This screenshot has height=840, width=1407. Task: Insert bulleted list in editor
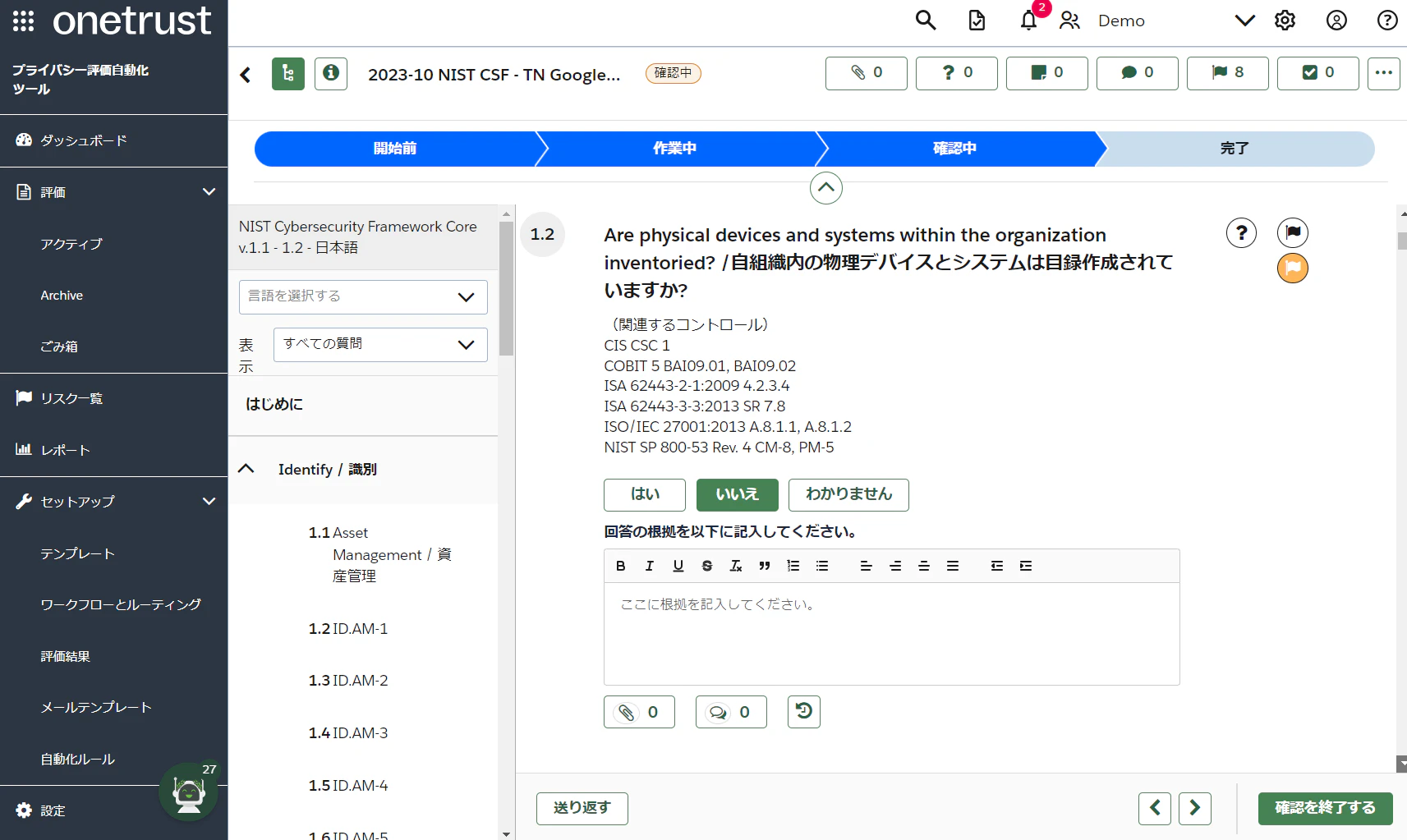[822, 566]
